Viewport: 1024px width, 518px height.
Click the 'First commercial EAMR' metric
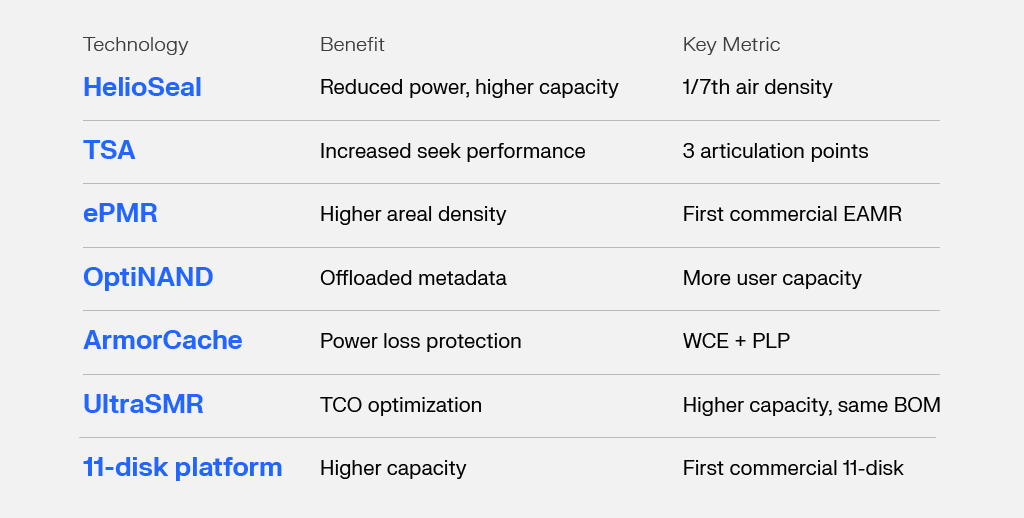point(792,215)
